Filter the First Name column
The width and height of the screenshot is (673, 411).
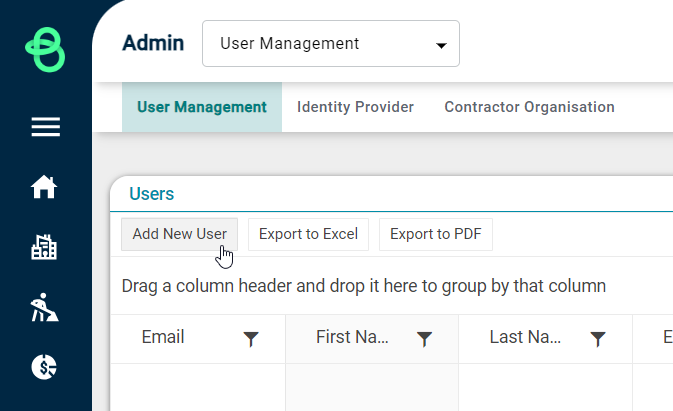tap(424, 338)
